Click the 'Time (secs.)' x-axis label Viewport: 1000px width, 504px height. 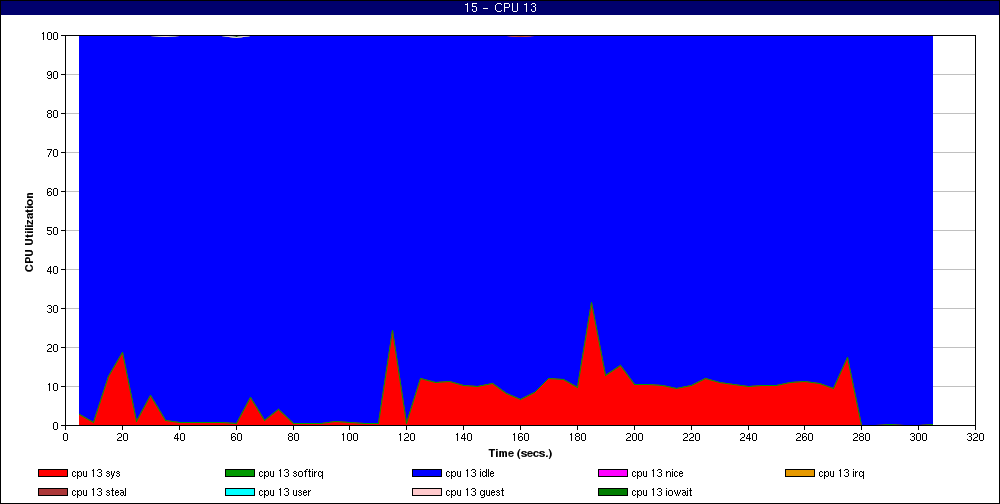520,454
